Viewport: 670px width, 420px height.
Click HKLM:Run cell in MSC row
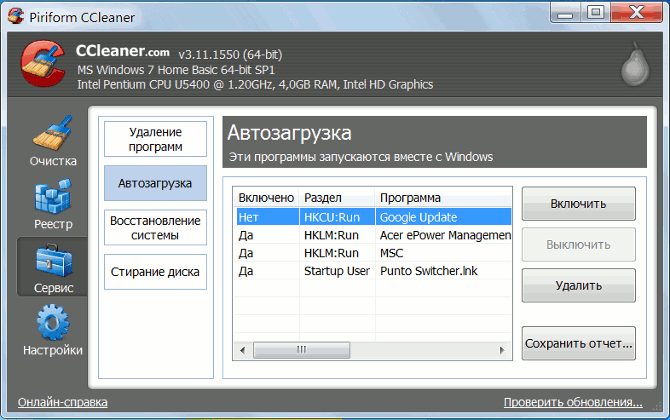coord(337,253)
